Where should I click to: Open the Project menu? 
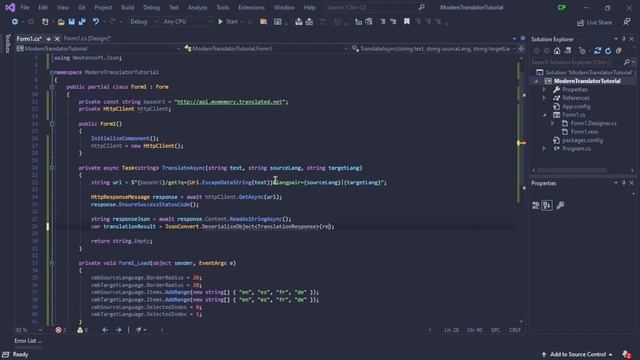[103, 7]
